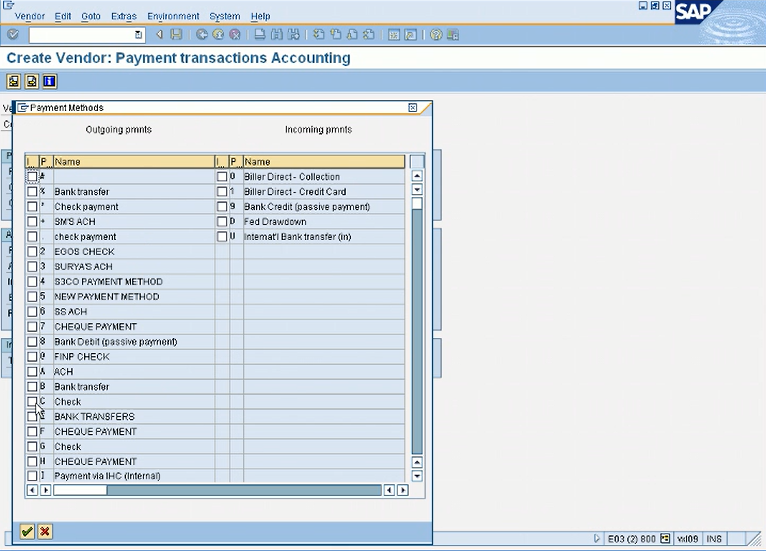766x551 pixels.
Task: Click the Create New Session icon
Action: [394, 35]
